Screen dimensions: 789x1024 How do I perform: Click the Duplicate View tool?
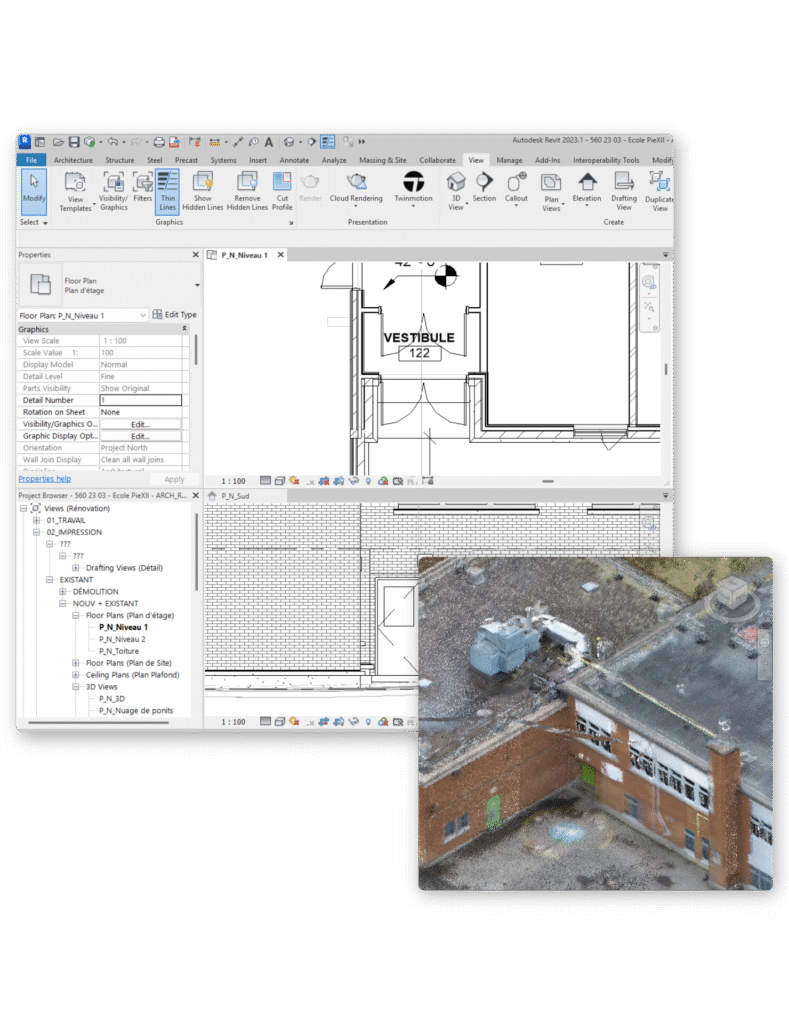point(660,191)
